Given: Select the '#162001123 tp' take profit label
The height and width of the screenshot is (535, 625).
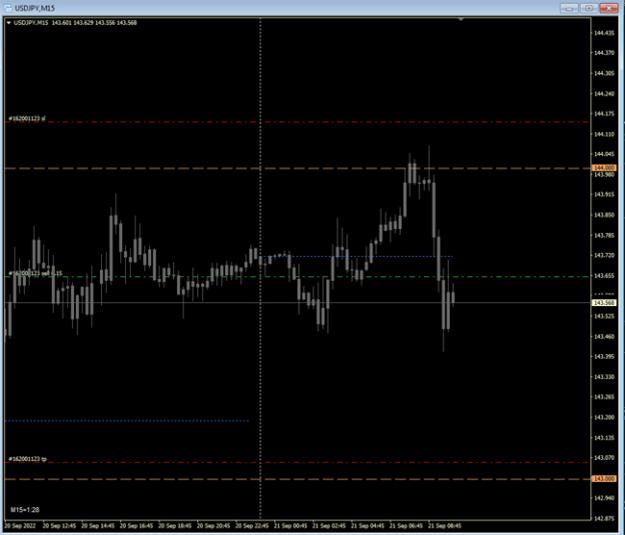Looking at the screenshot, I should [28, 459].
